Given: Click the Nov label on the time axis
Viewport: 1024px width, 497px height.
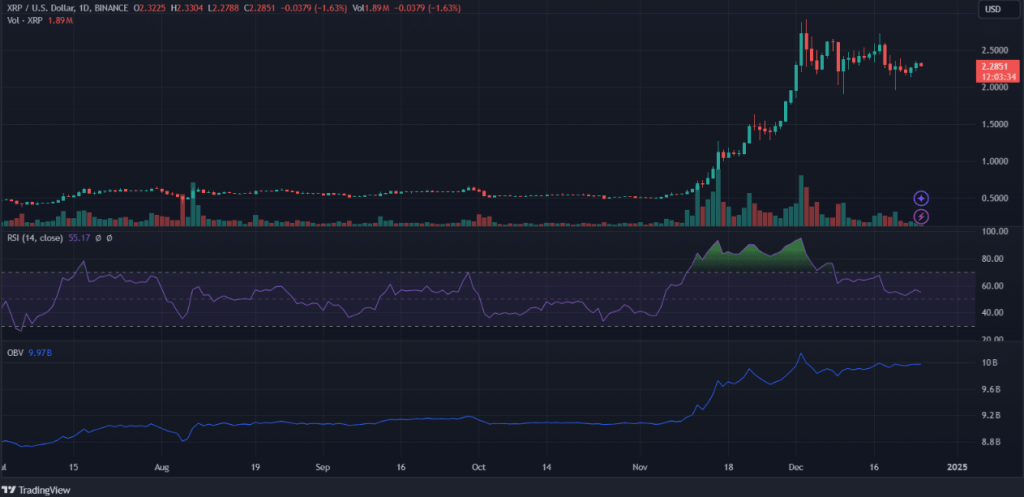Looking at the screenshot, I should (640, 468).
